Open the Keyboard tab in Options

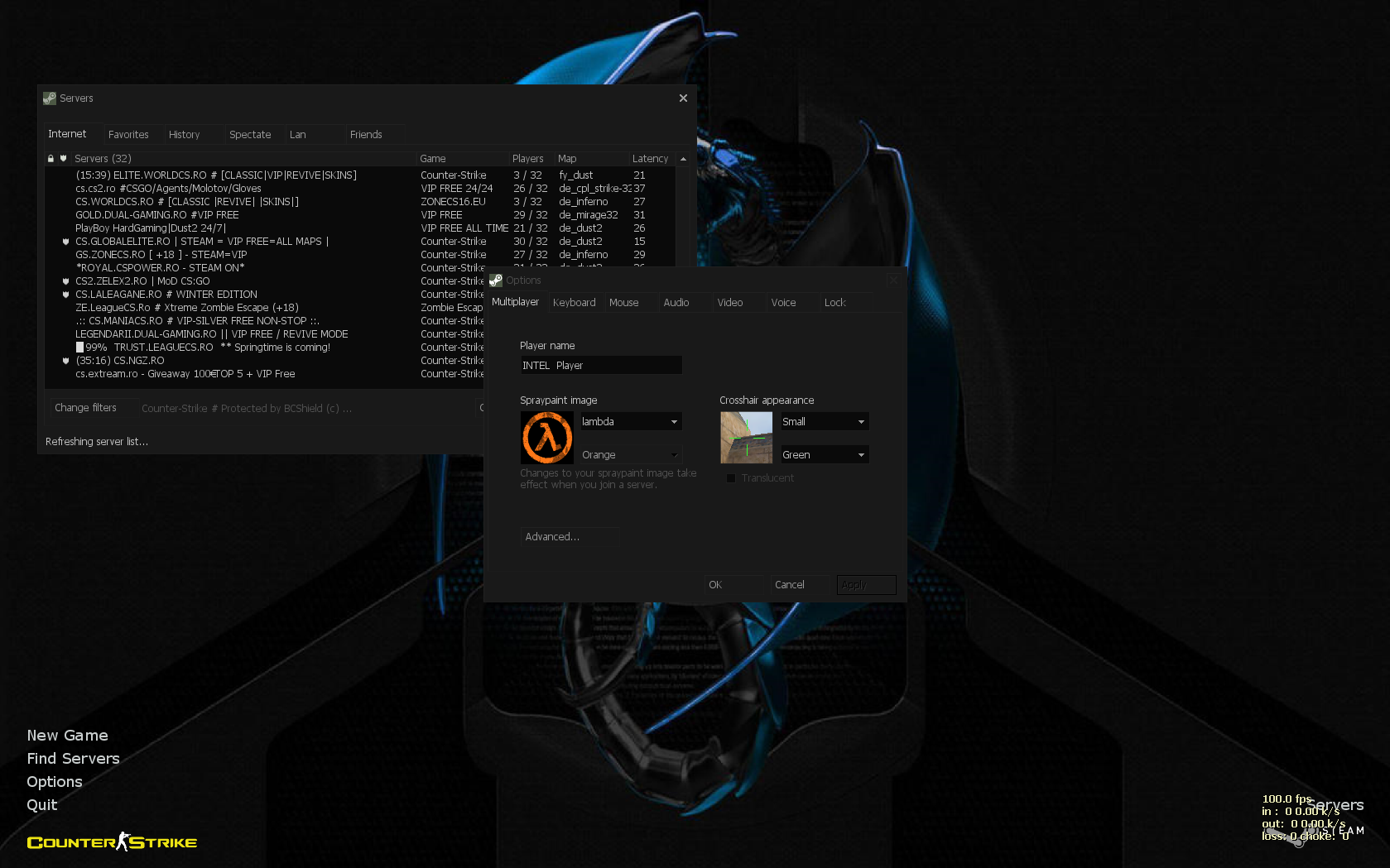[x=574, y=303]
